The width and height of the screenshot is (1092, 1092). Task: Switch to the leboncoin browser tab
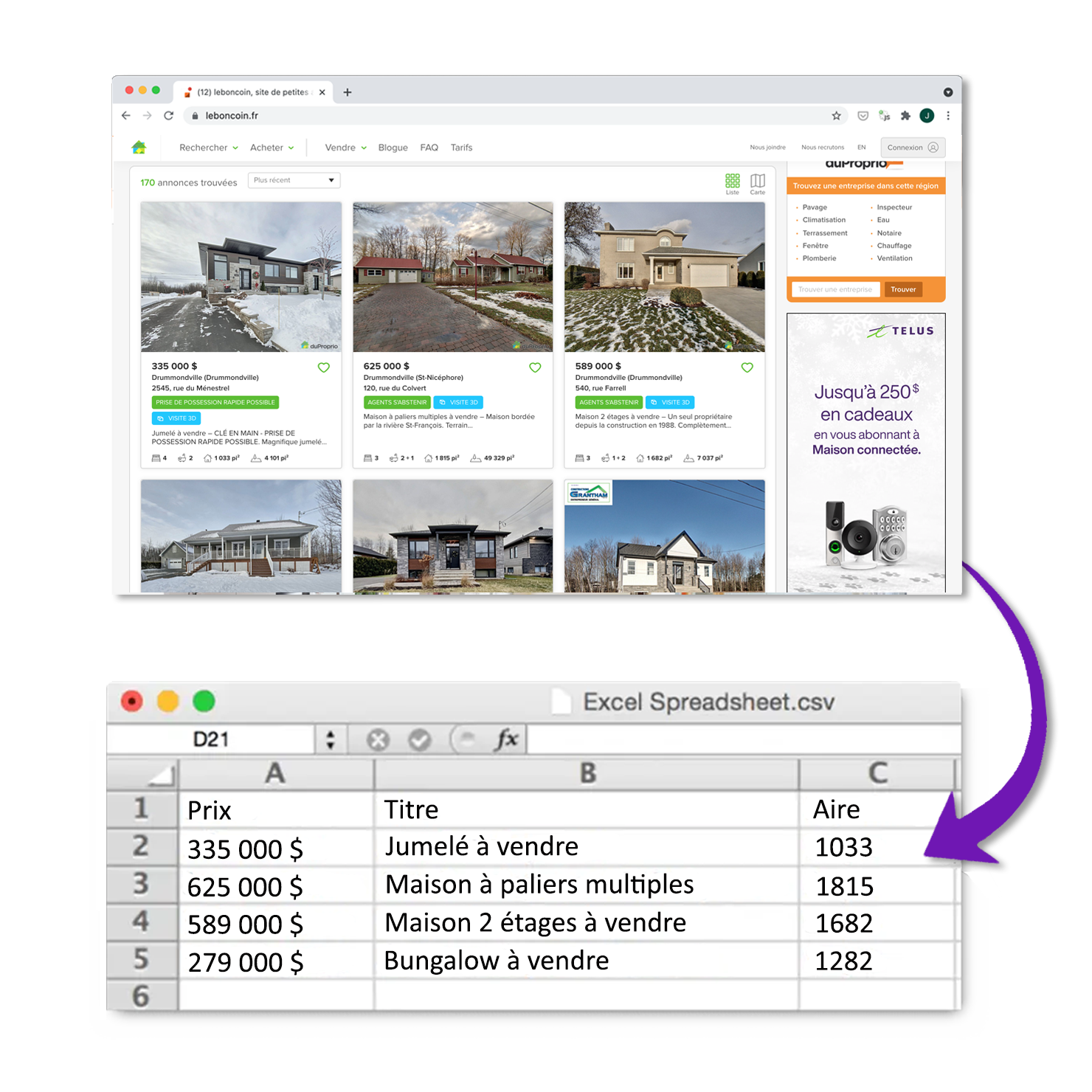[x=251, y=91]
